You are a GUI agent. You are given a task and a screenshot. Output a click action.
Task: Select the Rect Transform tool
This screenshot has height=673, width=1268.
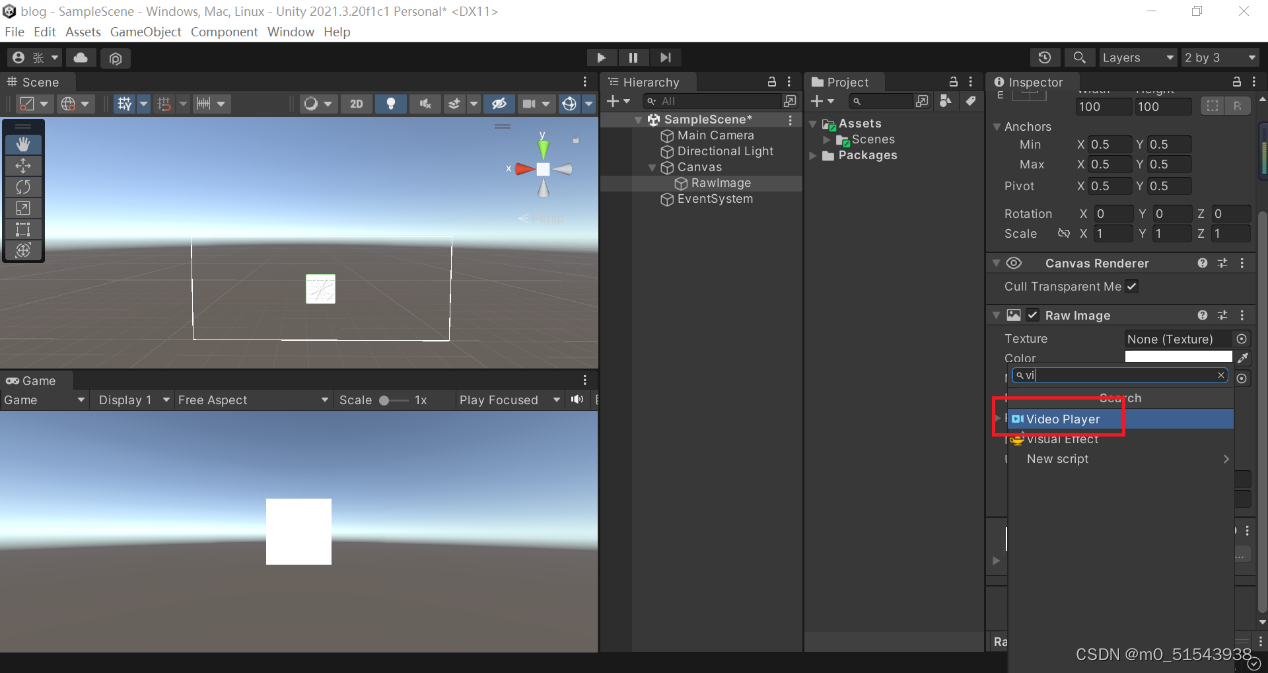click(x=23, y=229)
